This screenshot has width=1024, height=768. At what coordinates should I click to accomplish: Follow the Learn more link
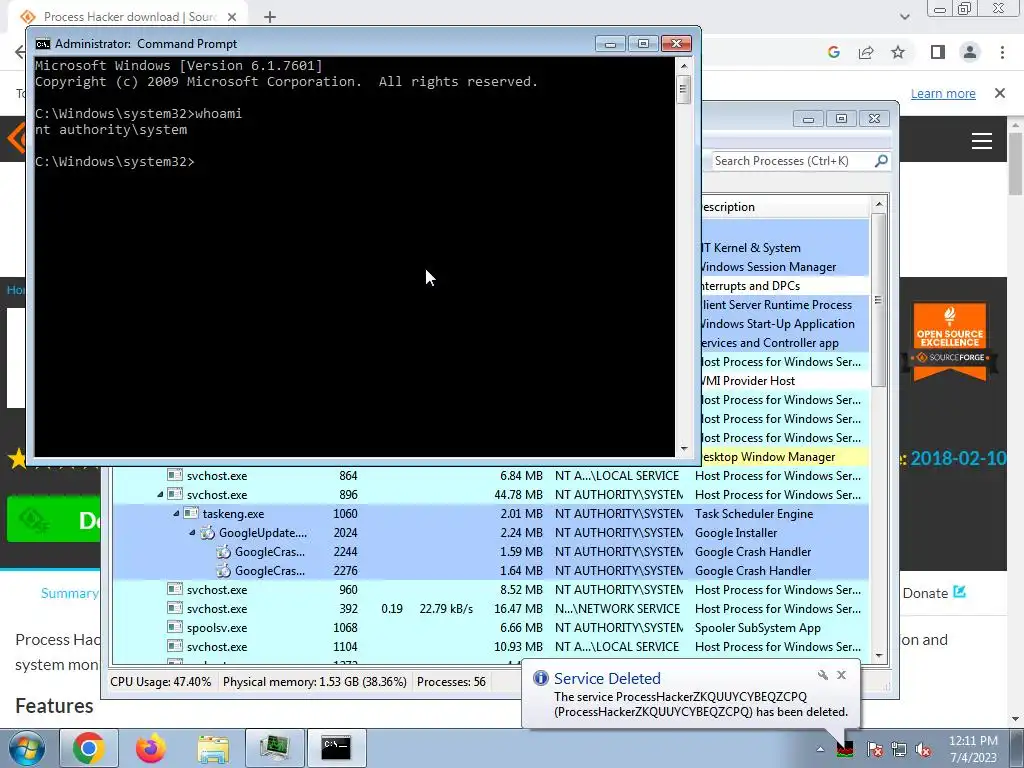(x=943, y=93)
